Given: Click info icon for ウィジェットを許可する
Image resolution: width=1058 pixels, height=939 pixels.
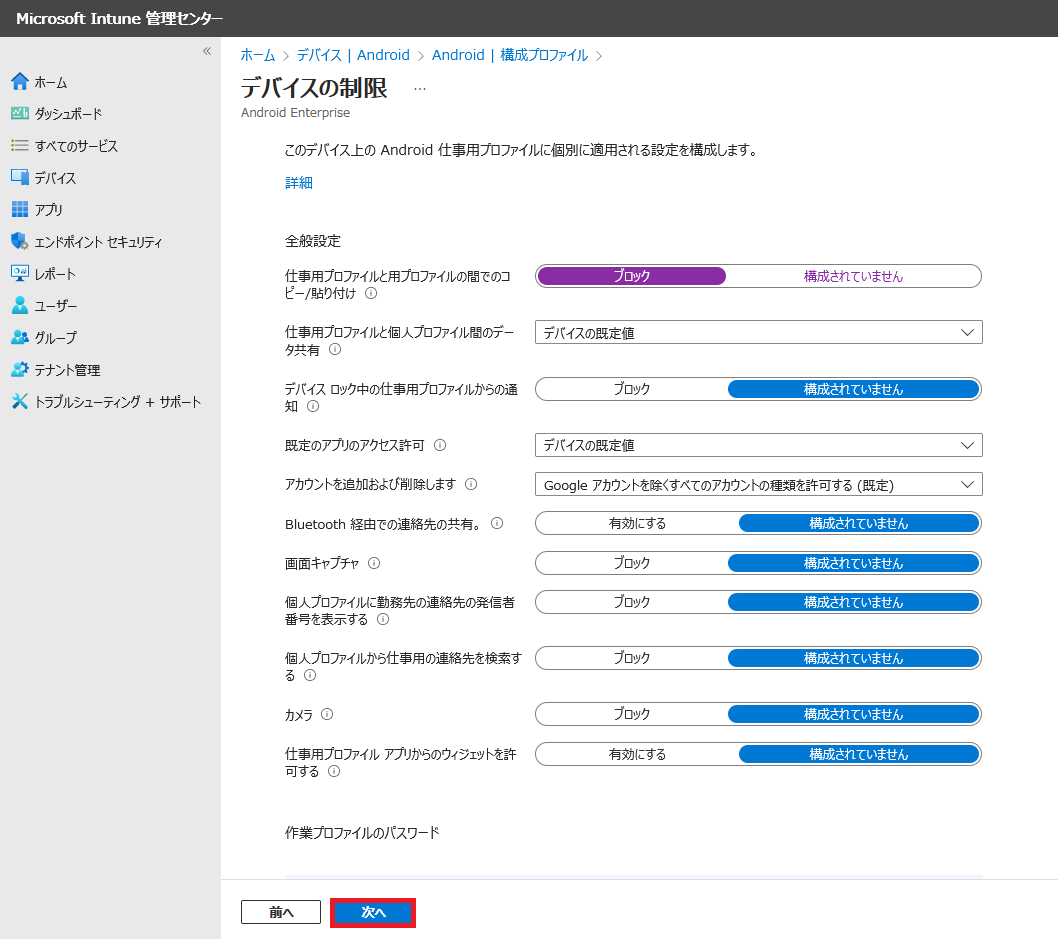Looking at the screenshot, I should (x=334, y=772).
